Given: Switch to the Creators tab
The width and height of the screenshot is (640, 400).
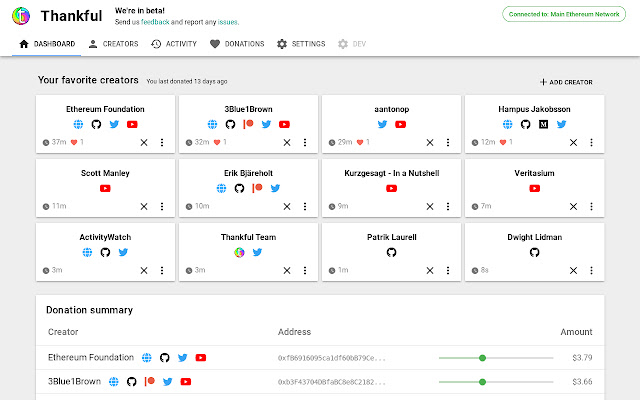Looking at the screenshot, I should 113,44.
